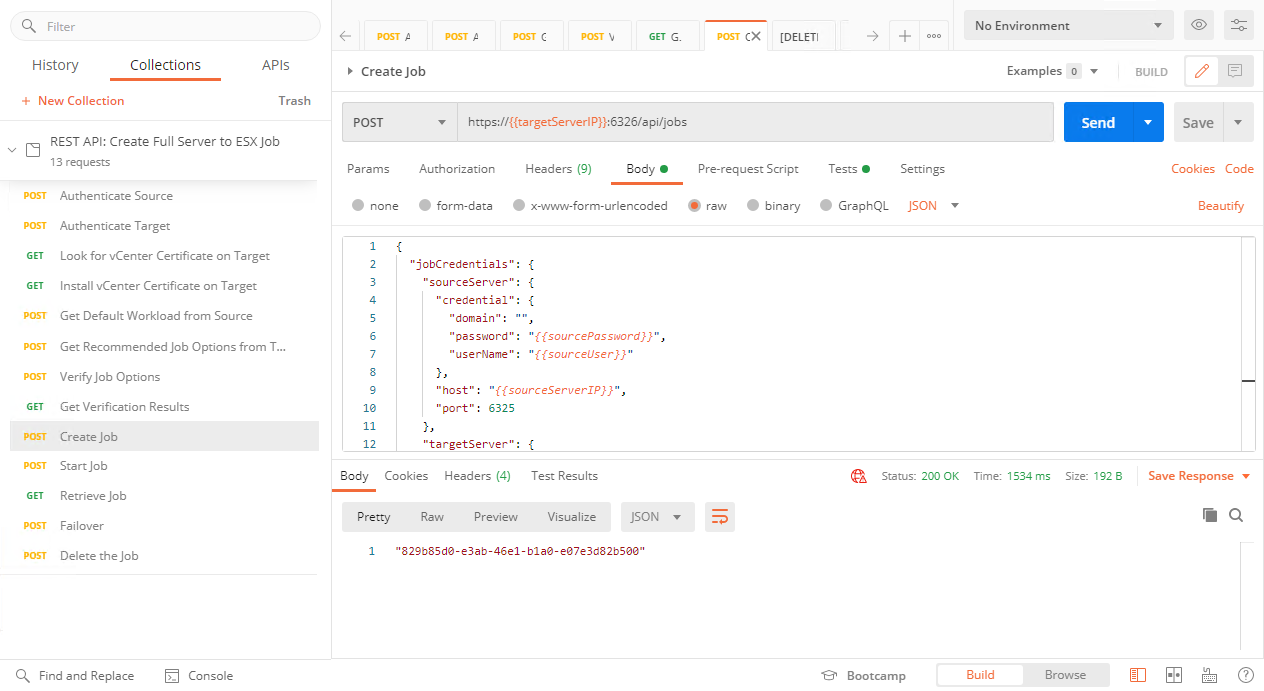Open the help question mark icon

(1245, 675)
